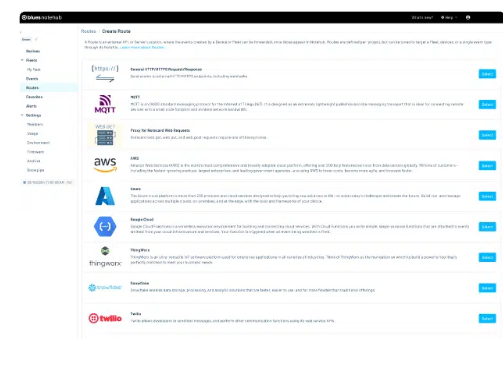Viewport: 503px width, 369px height.
Task: Click the Snowflake route title text
Action: pos(140,283)
